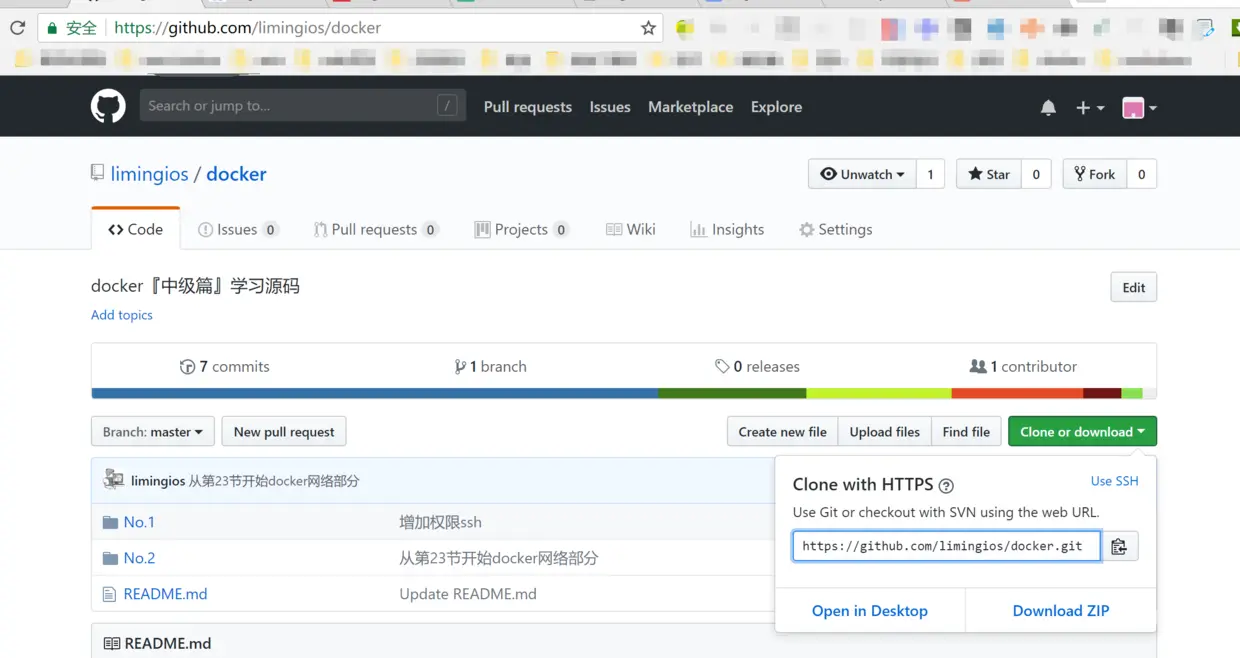Click the No.1 folder icon
Image resolution: width=1240 pixels, height=658 pixels.
(x=110, y=522)
